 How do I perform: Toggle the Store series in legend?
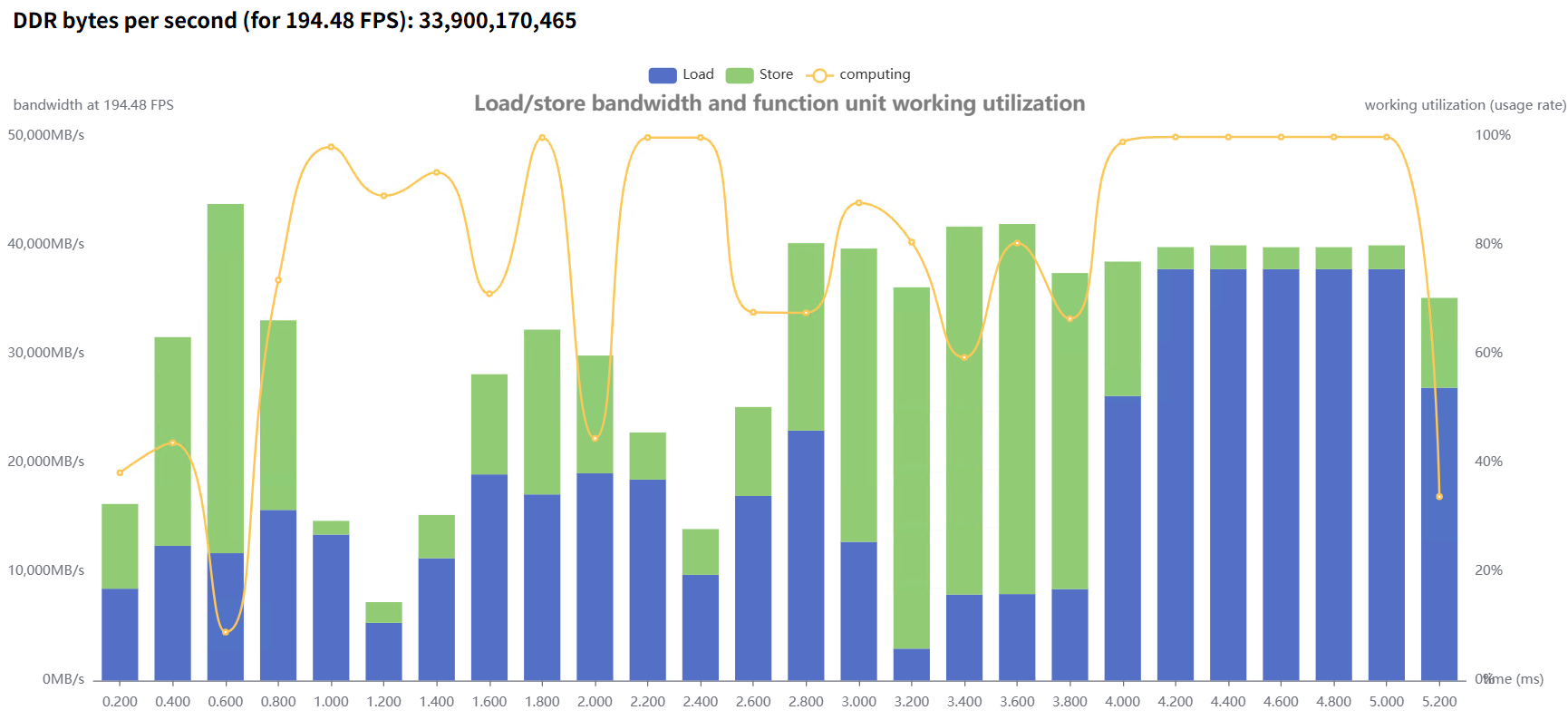pyautogui.click(x=776, y=74)
